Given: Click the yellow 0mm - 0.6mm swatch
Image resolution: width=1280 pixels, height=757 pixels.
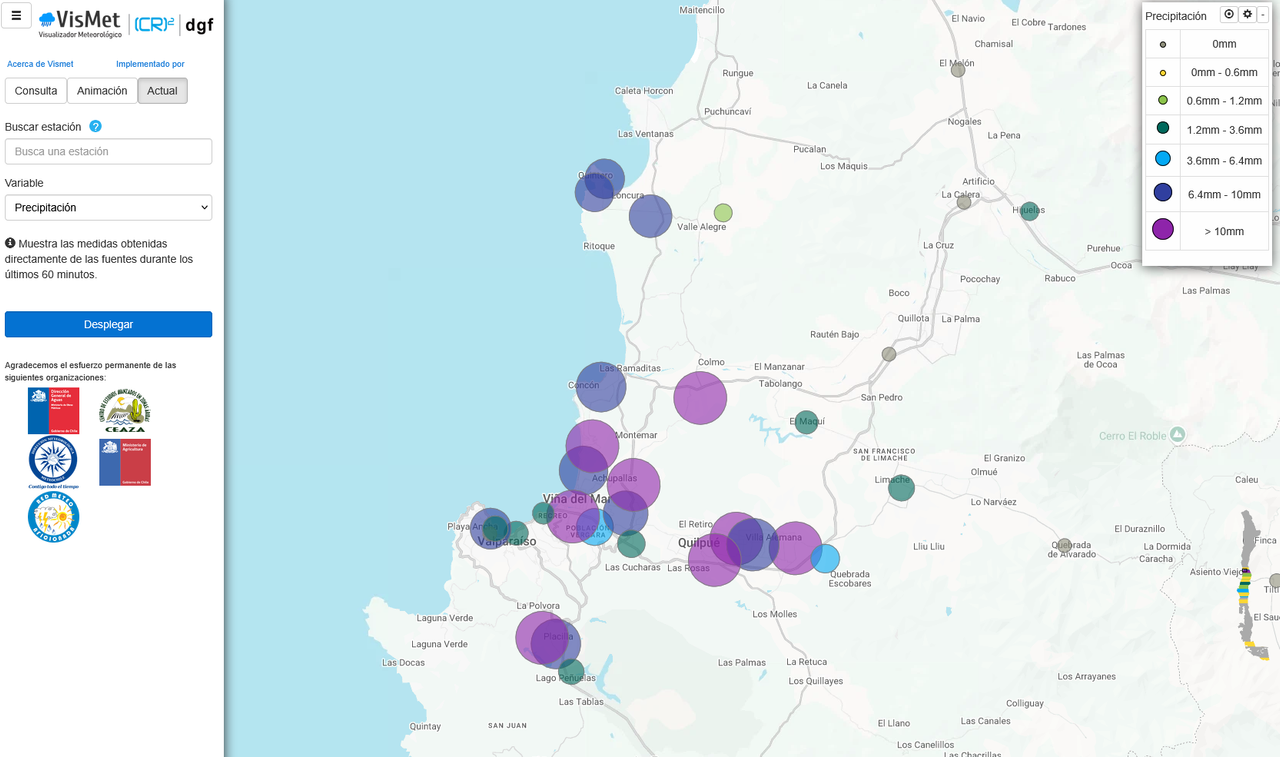Looking at the screenshot, I should (1163, 73).
